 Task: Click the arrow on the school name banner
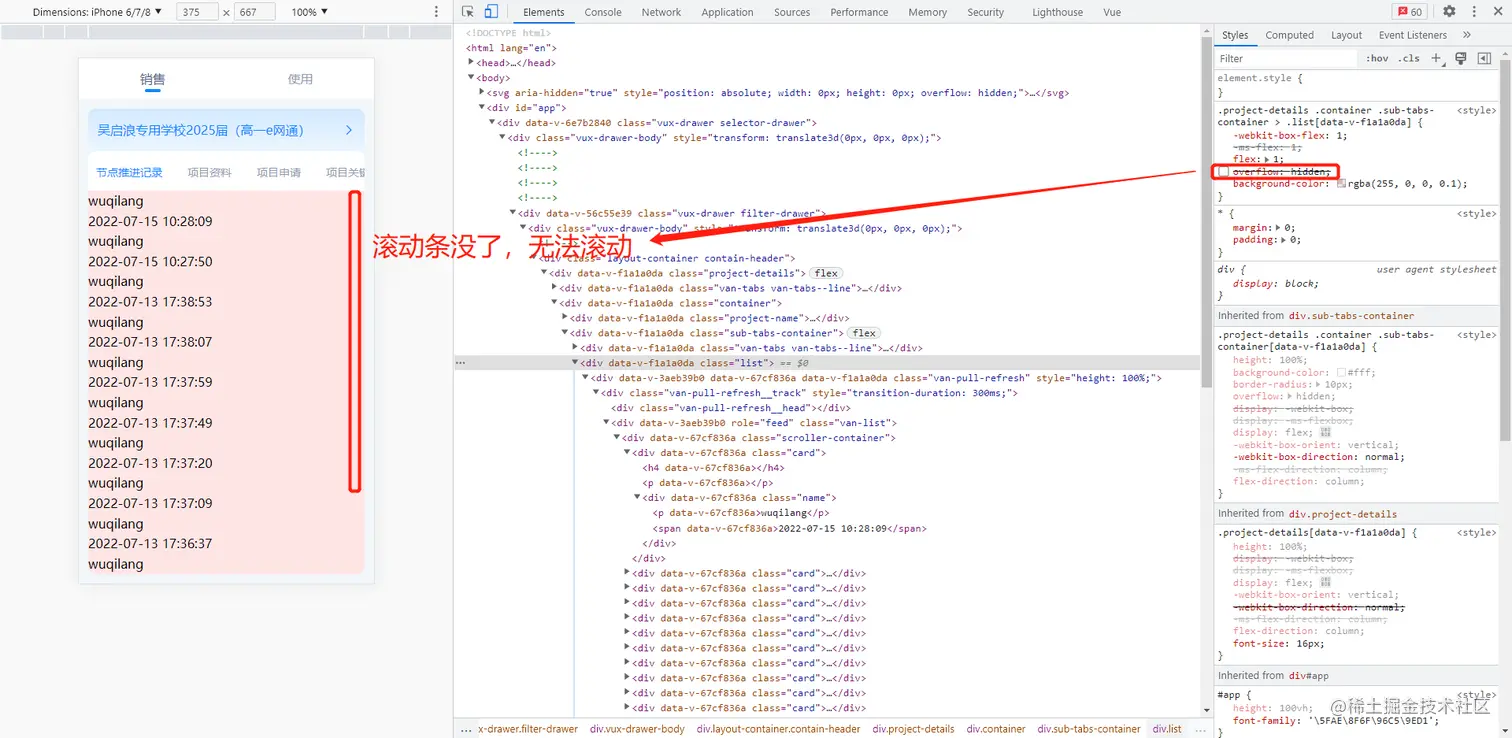pos(348,130)
